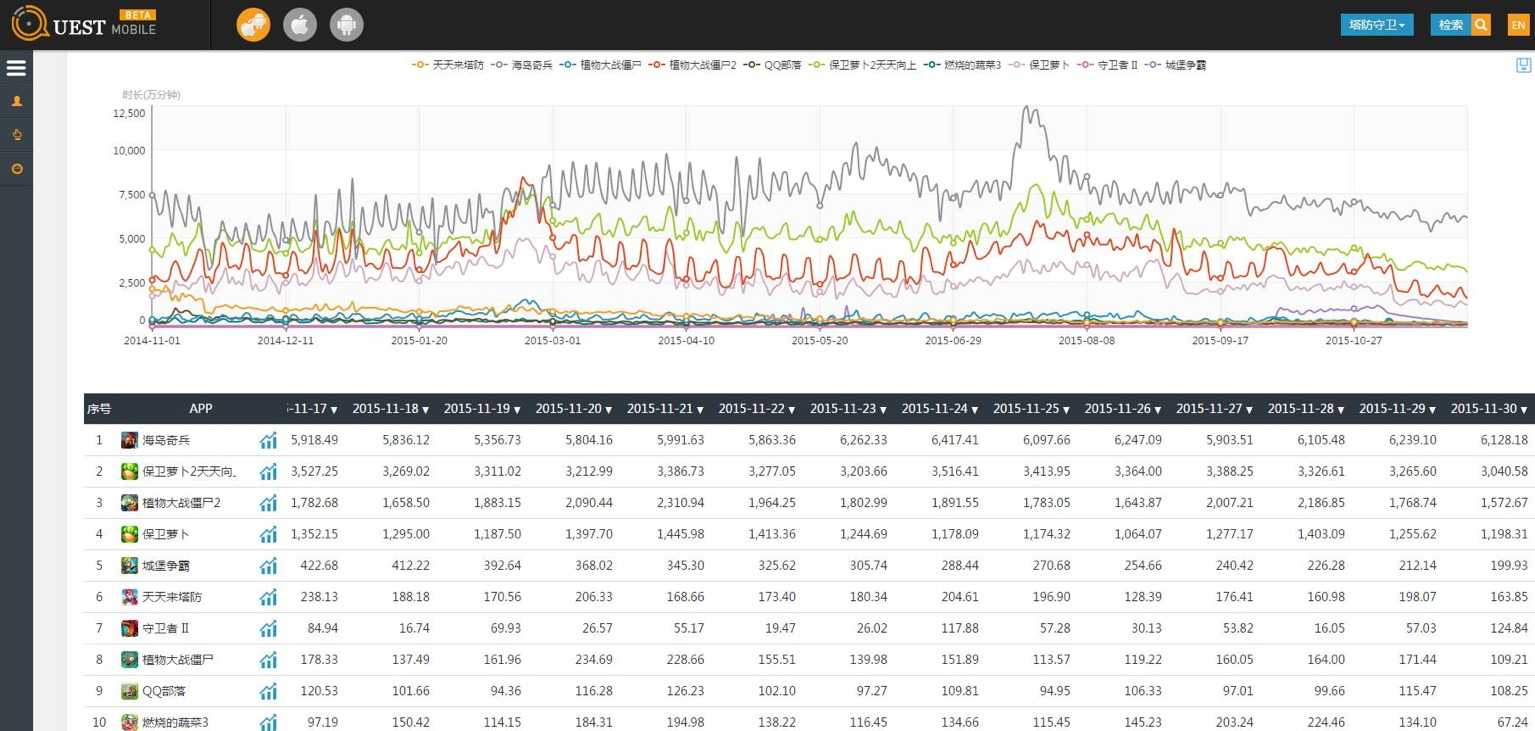Screen dimensions: 1535x731
Task: Click the APP column header
Action: 201,409
